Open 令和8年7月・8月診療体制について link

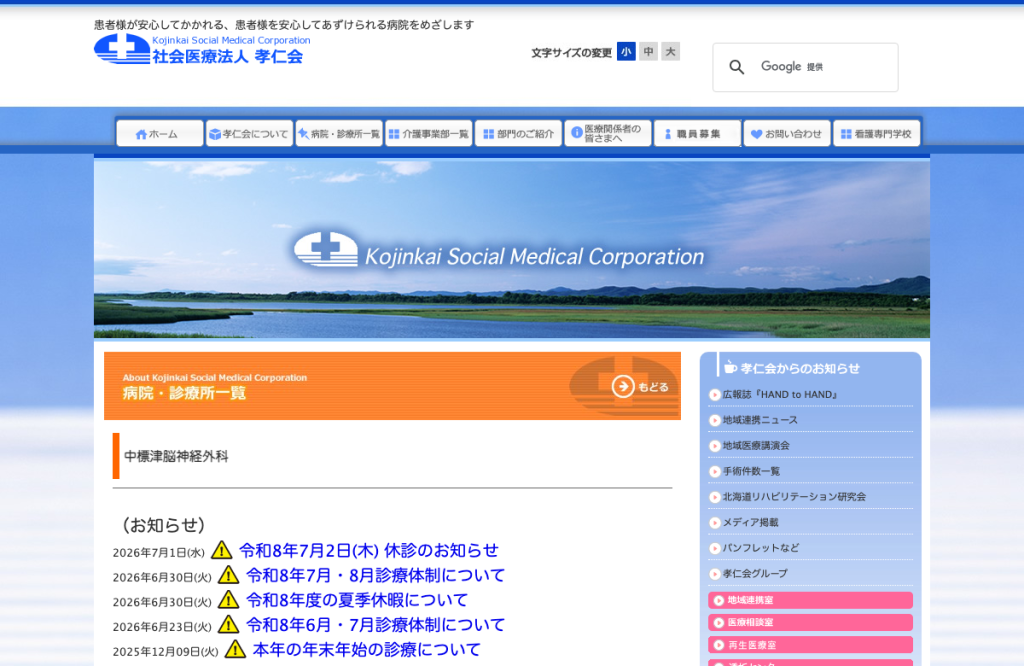point(376,575)
